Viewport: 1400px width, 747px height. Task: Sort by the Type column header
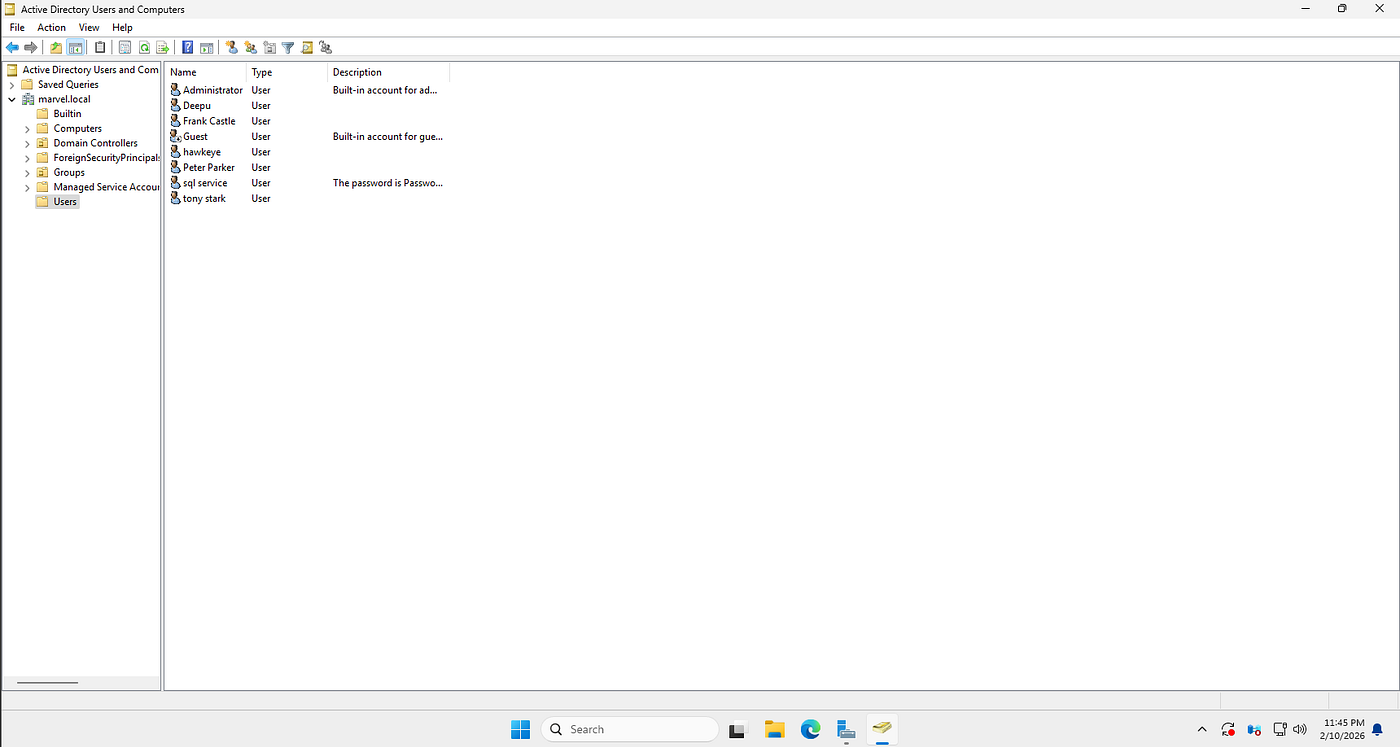pyautogui.click(x=287, y=72)
